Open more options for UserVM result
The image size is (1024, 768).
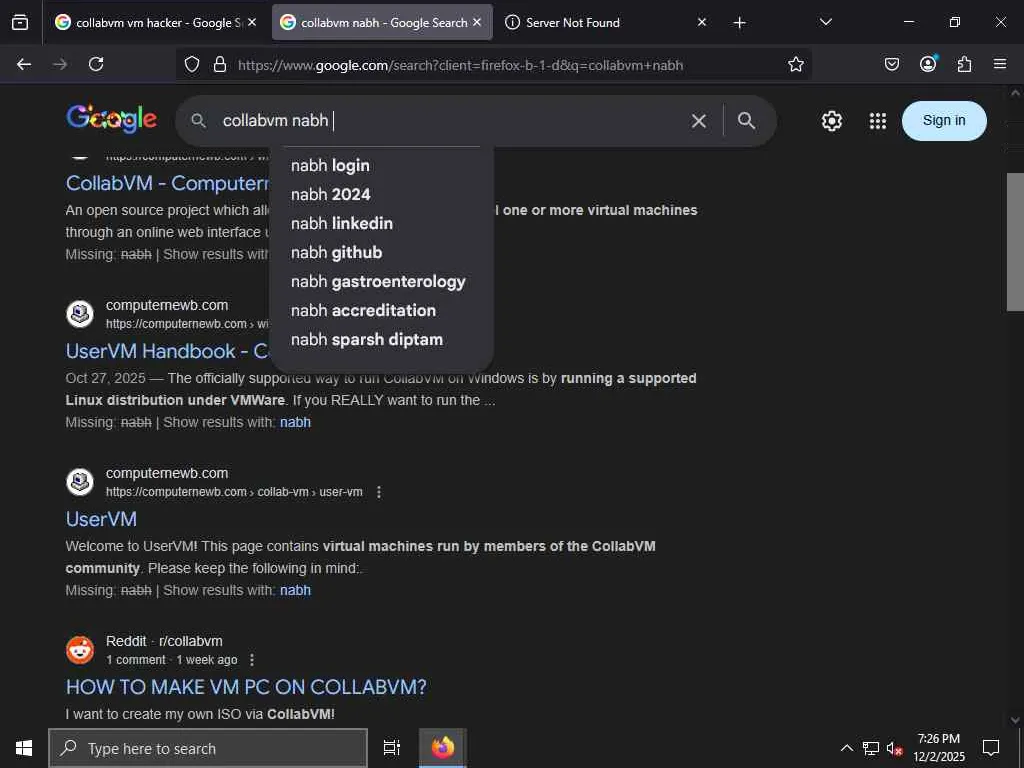(379, 492)
